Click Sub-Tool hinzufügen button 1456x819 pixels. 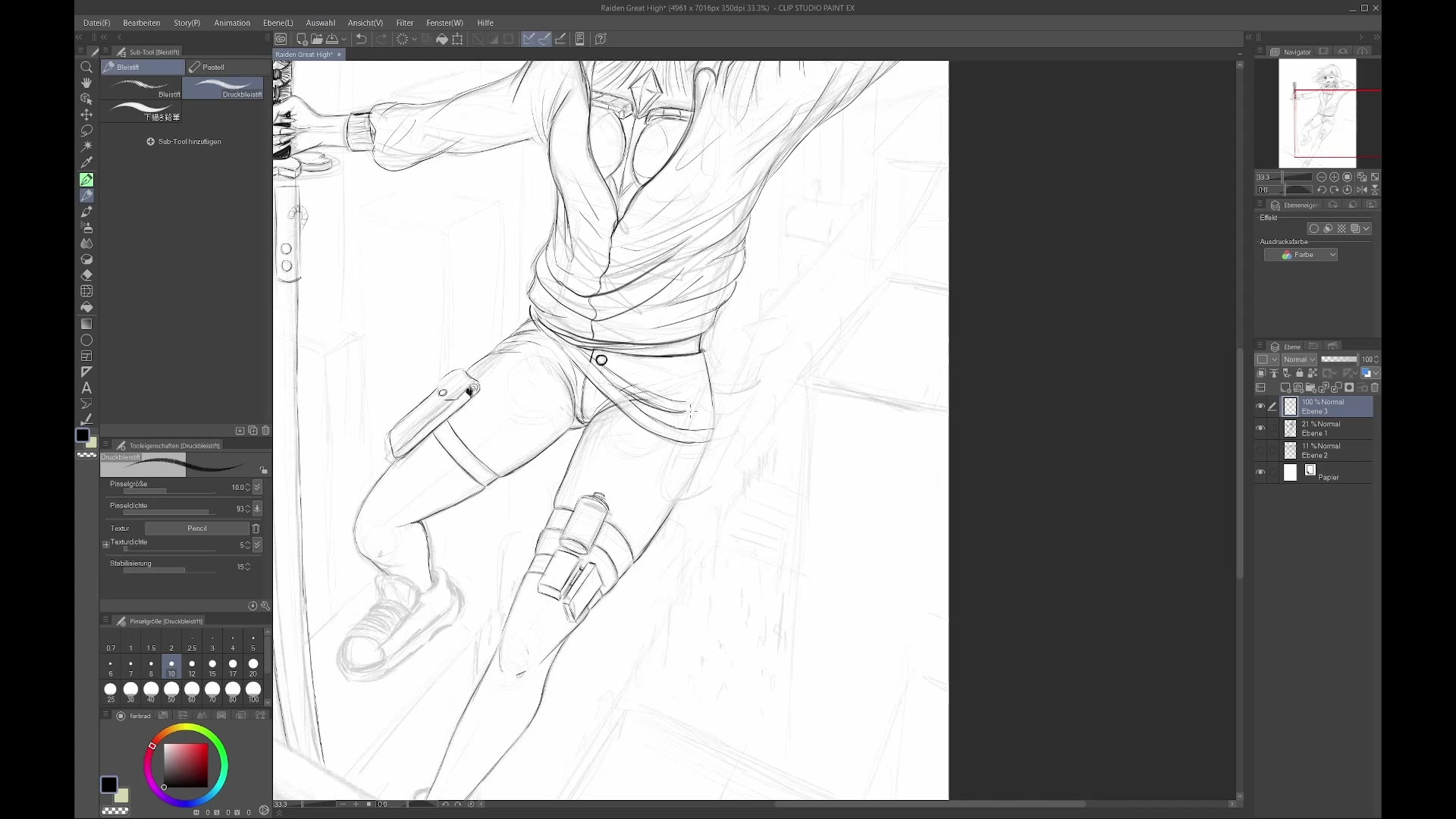(x=184, y=142)
